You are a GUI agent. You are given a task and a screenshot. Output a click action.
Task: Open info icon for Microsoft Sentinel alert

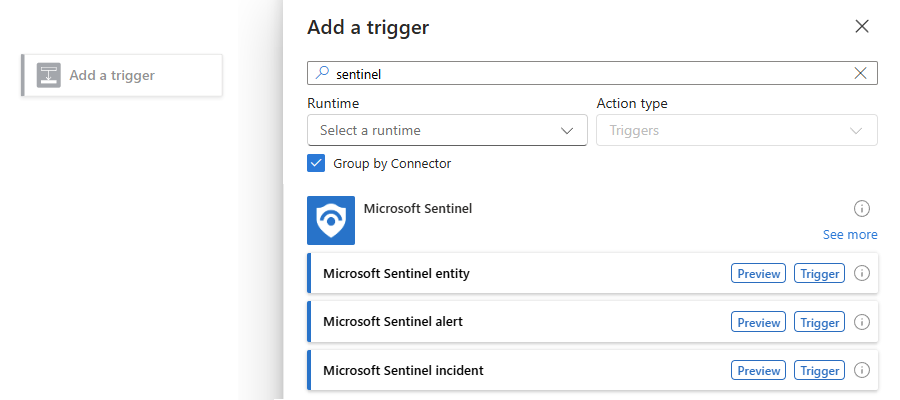click(x=862, y=322)
